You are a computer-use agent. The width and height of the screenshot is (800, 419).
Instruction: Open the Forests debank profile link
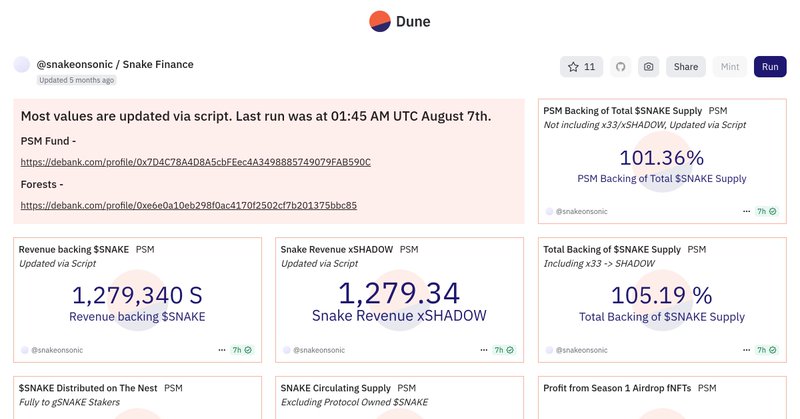click(189, 206)
